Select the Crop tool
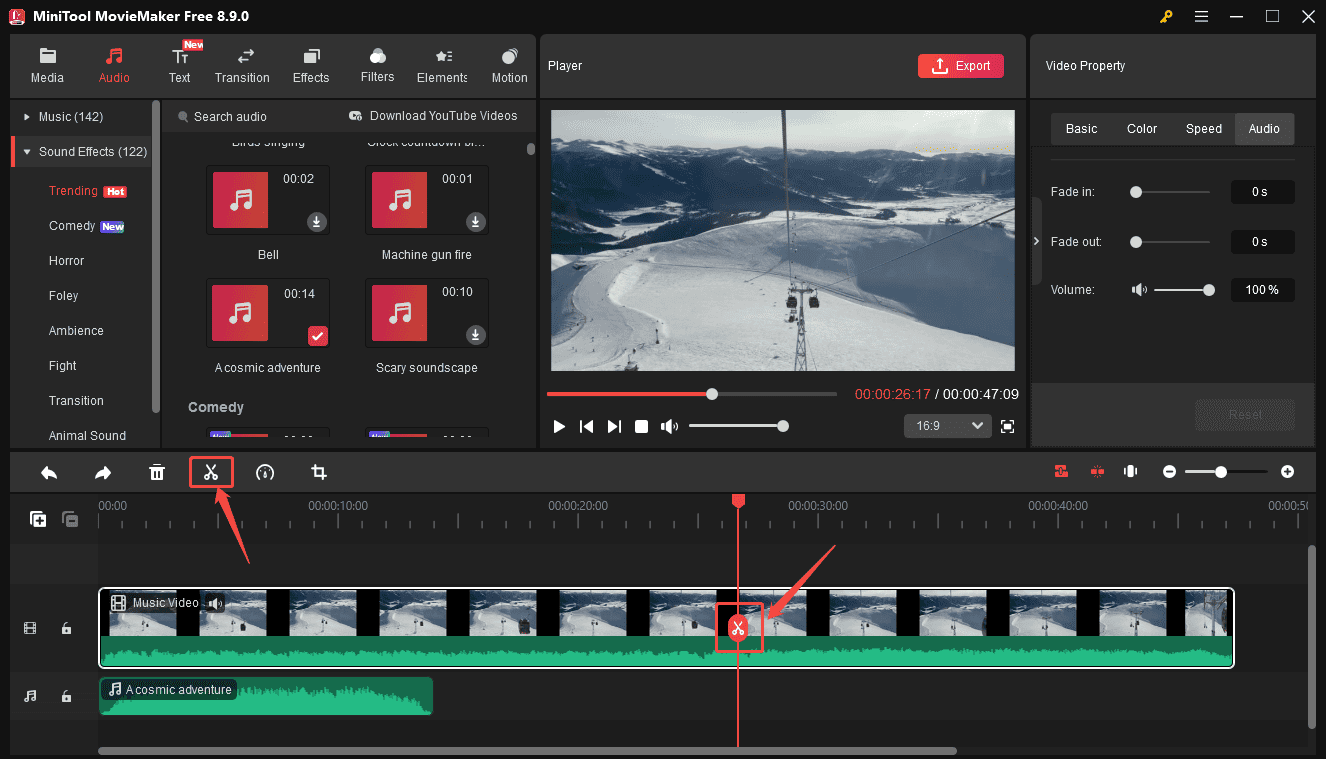This screenshot has height=759, width=1326. [319, 472]
